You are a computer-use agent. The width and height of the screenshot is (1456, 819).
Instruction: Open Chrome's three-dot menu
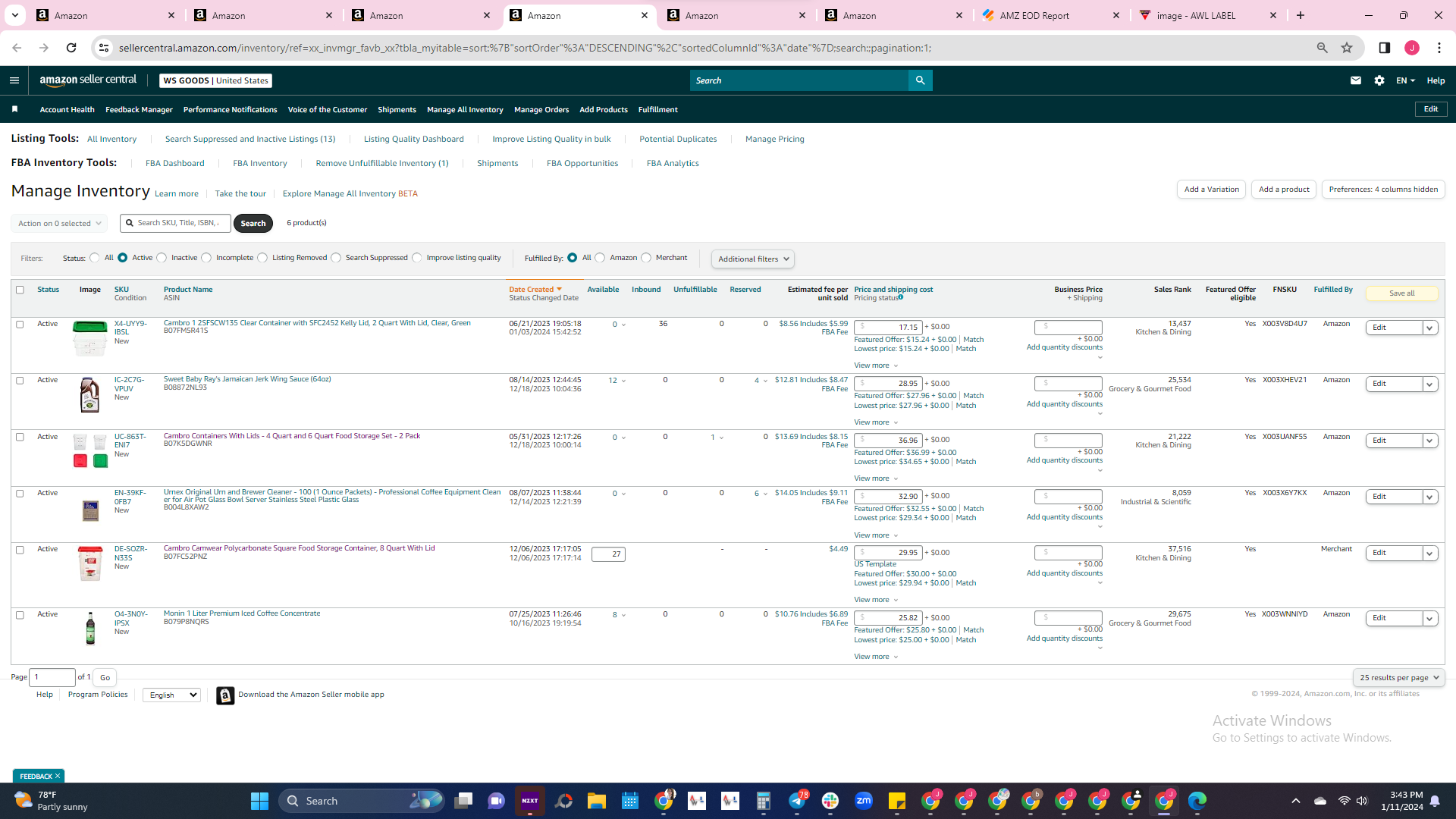pos(1439,48)
